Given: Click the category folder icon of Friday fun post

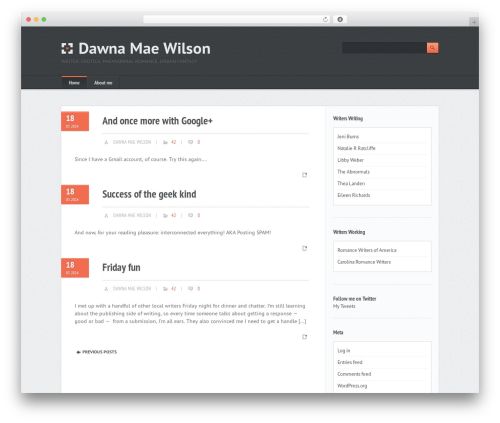Looking at the screenshot, I should tap(165, 289).
